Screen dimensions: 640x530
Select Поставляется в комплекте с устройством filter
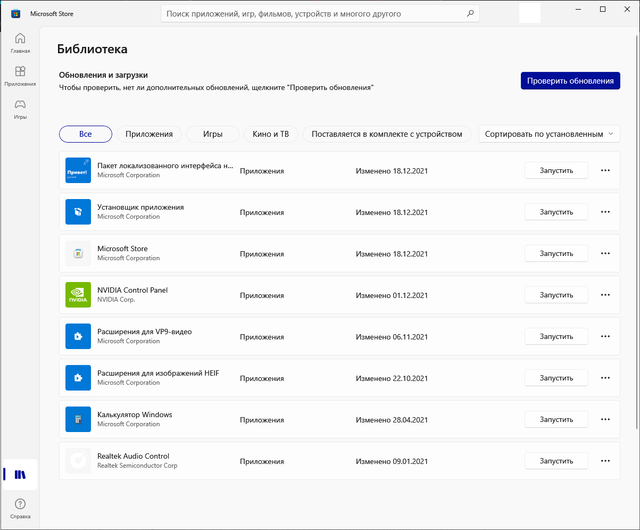(387, 134)
